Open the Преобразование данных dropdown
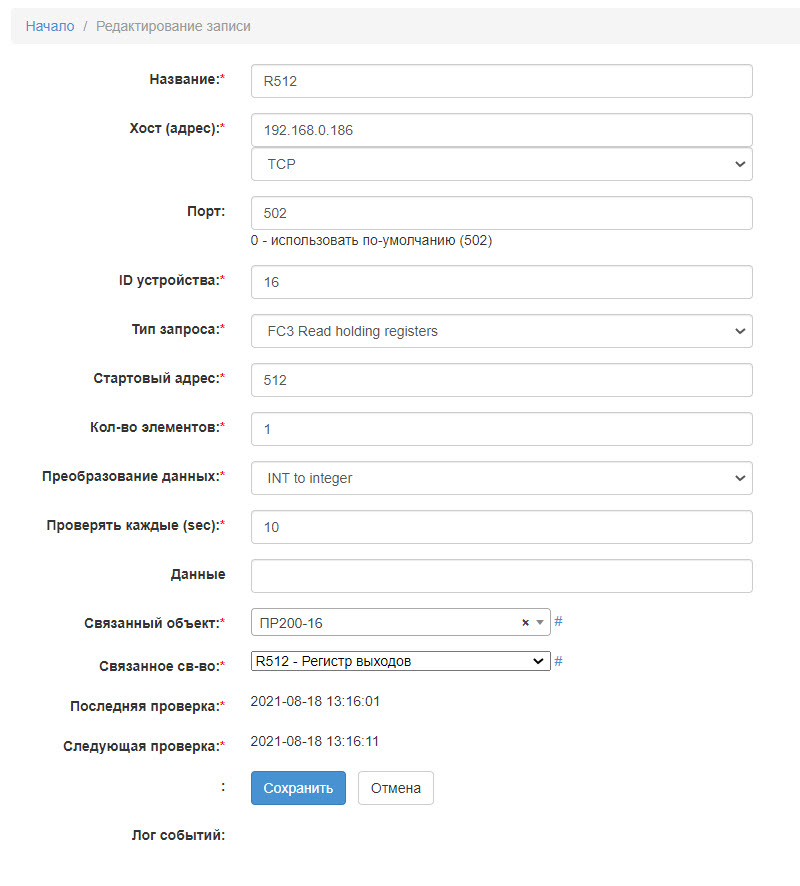The width and height of the screenshot is (800, 886). 501,478
